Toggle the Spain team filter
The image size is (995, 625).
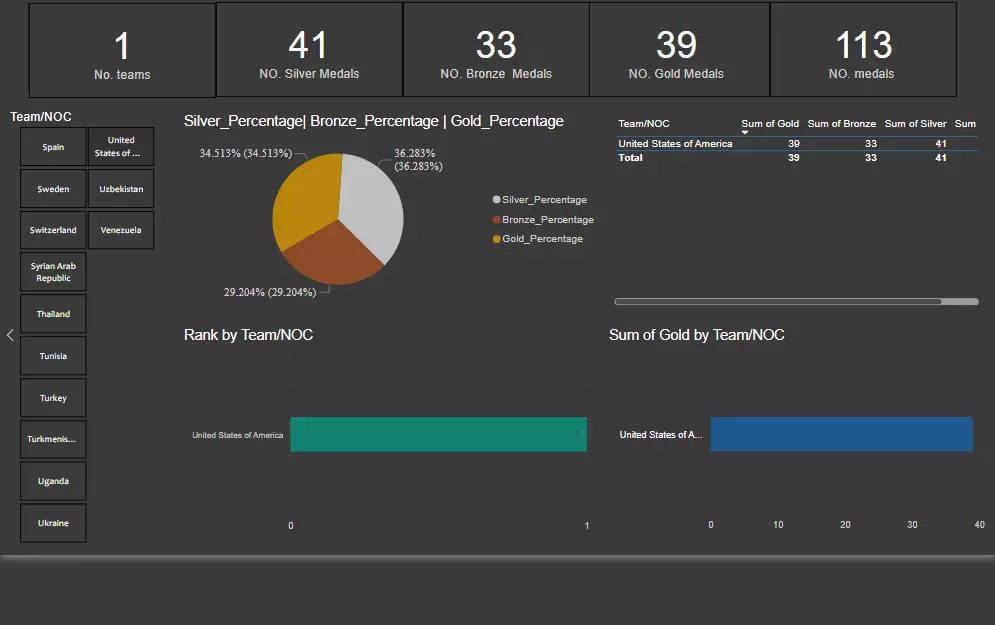click(52, 146)
